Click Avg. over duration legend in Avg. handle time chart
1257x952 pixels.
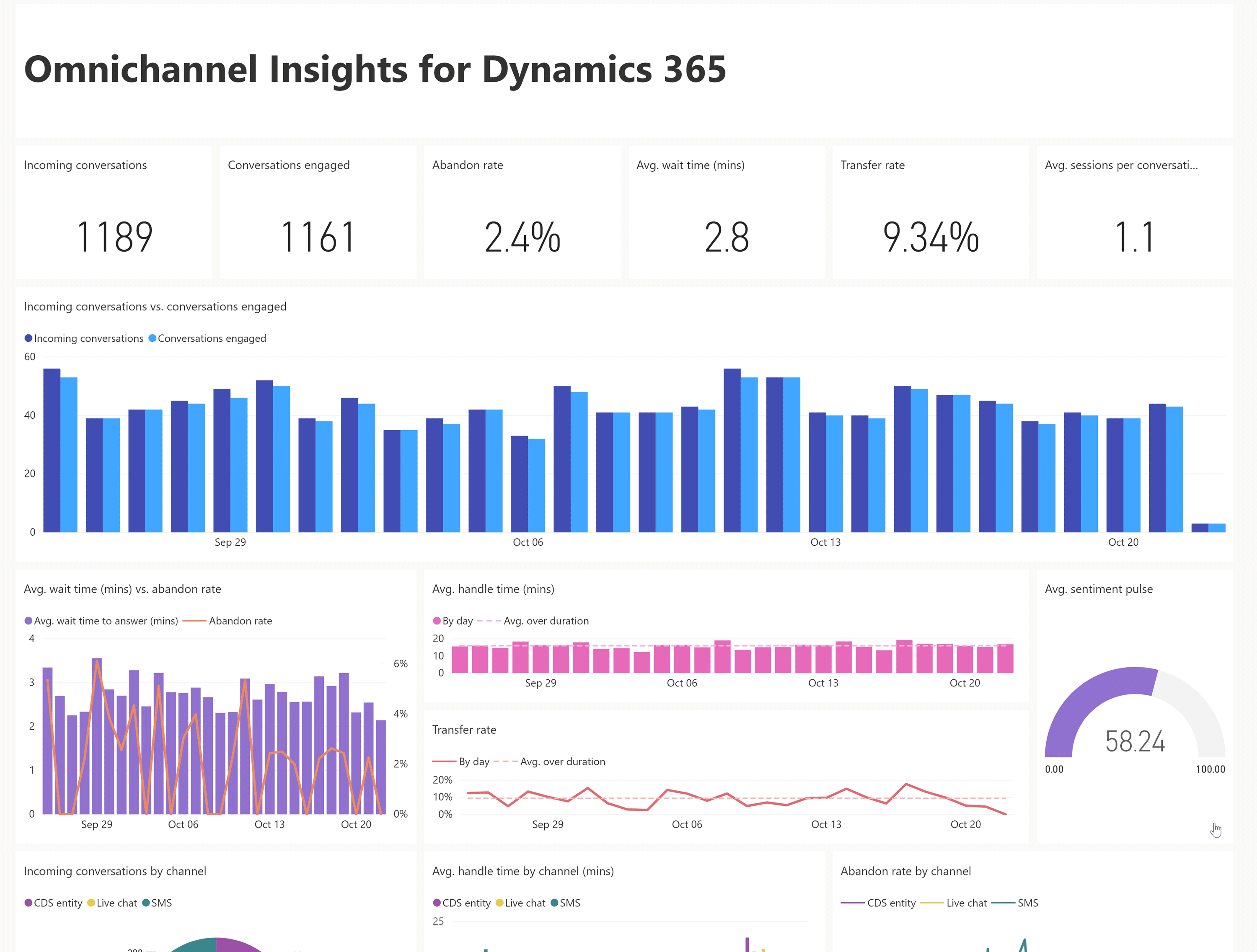533,621
